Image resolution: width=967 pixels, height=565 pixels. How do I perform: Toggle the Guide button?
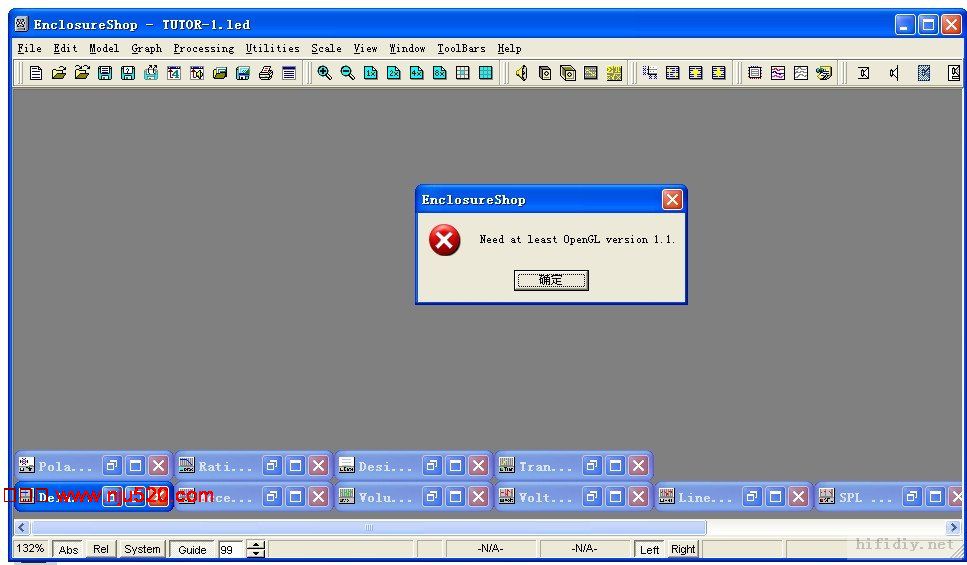pos(192,549)
